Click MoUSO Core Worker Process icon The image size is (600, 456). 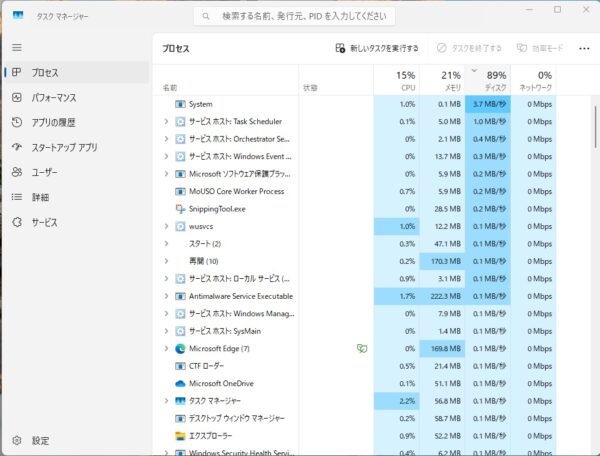[180, 191]
